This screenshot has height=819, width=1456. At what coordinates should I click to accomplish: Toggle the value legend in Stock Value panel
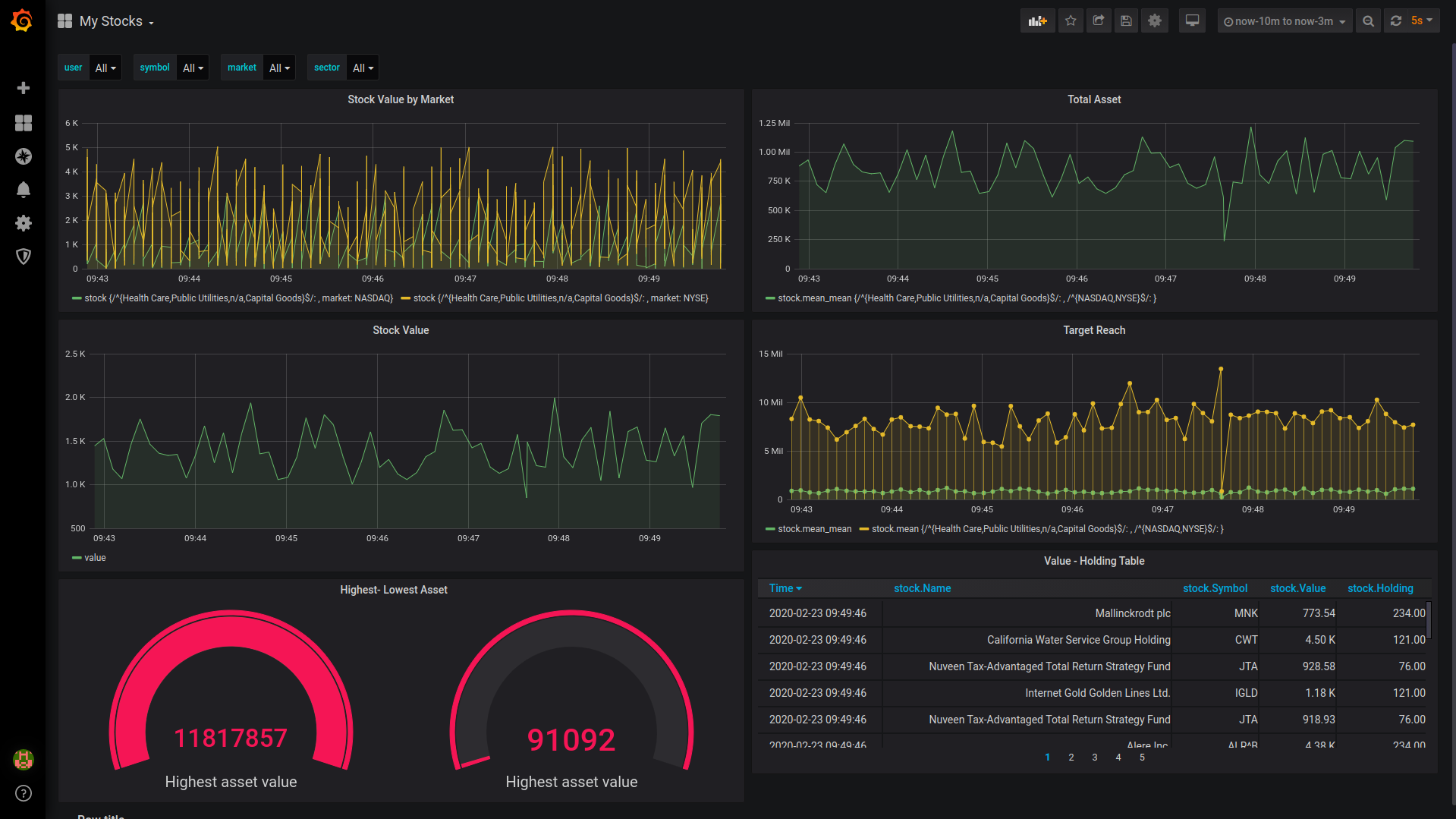tap(89, 558)
